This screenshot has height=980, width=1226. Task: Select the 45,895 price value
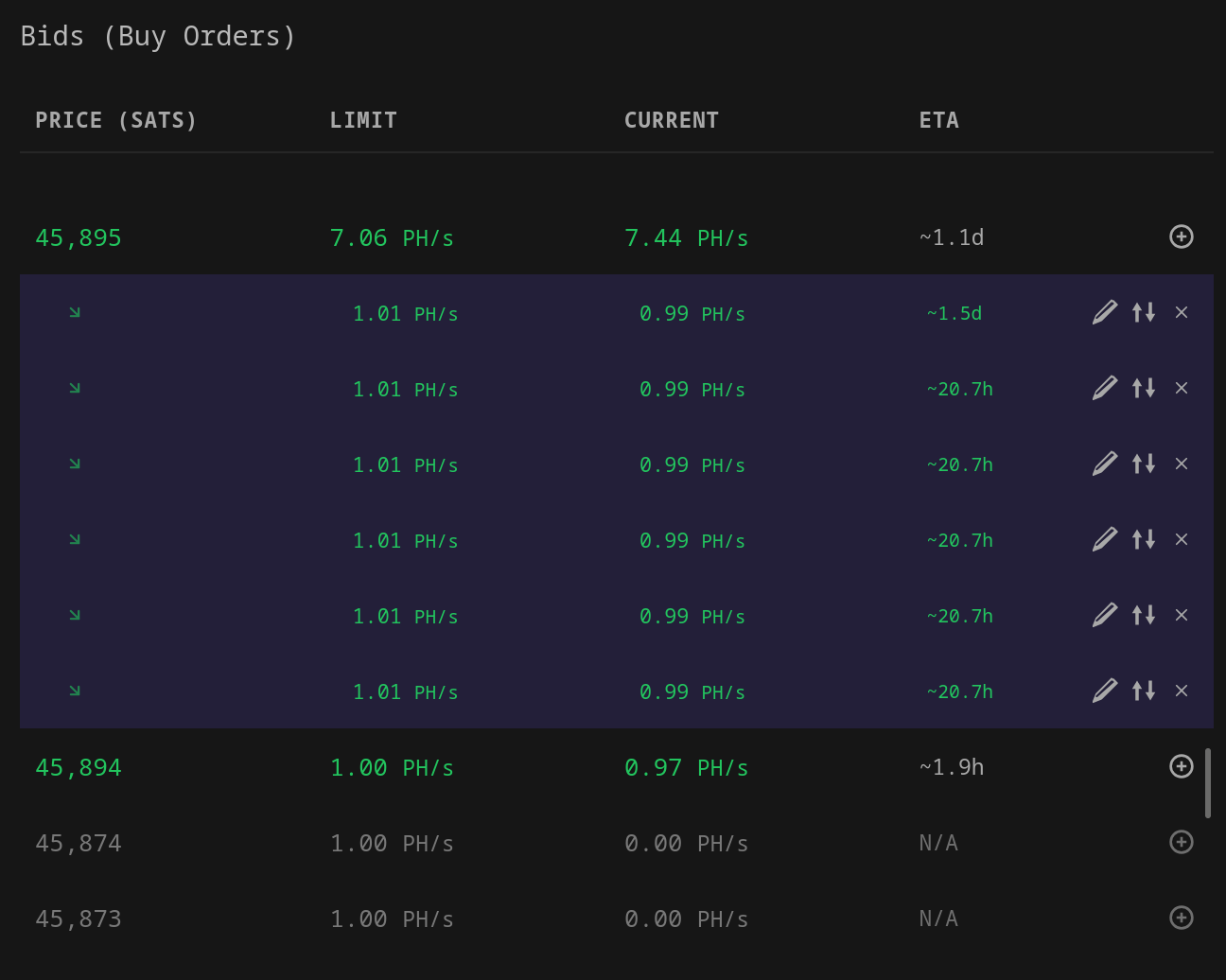coord(79,237)
